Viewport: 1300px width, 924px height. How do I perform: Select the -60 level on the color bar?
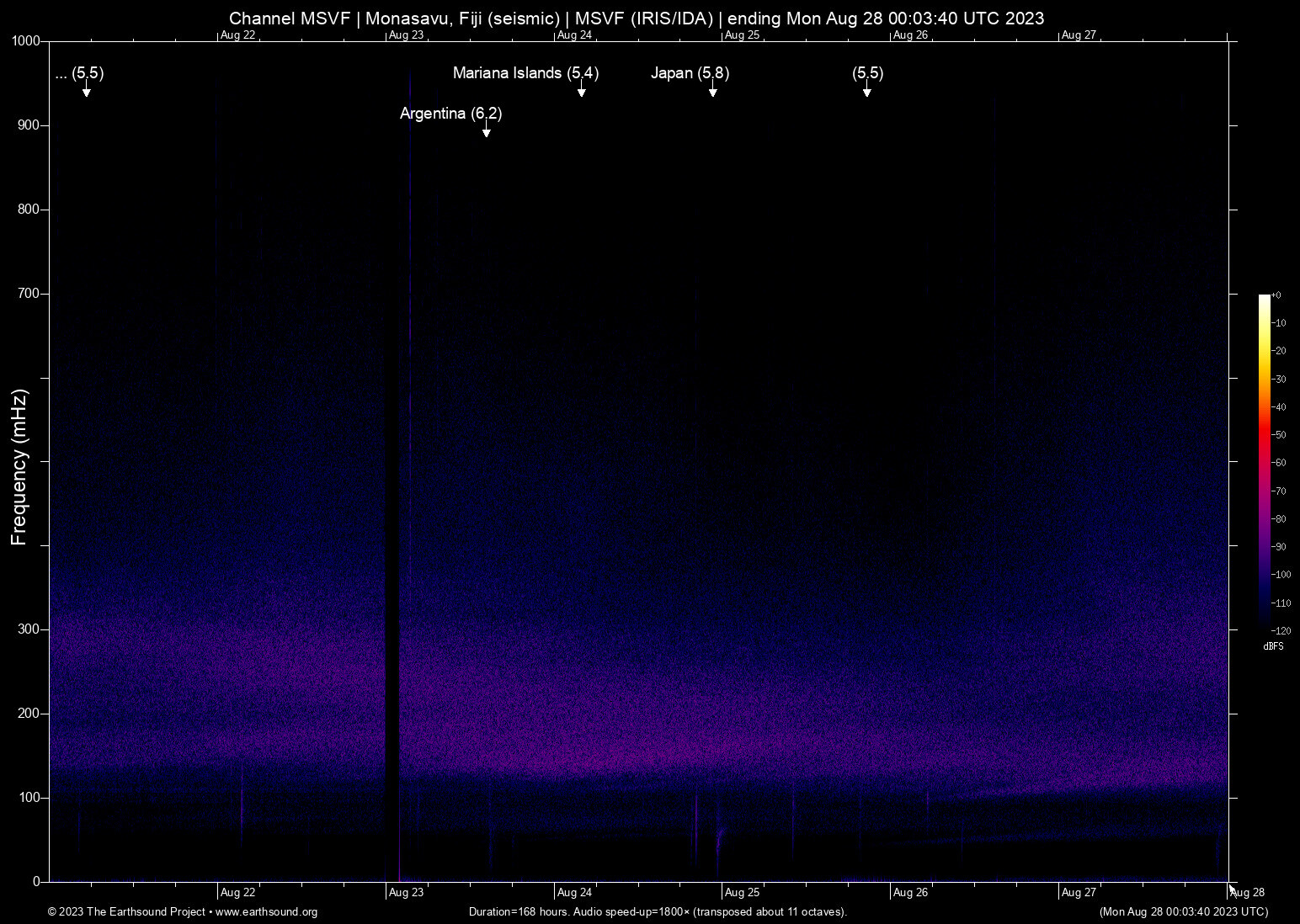(x=1276, y=462)
